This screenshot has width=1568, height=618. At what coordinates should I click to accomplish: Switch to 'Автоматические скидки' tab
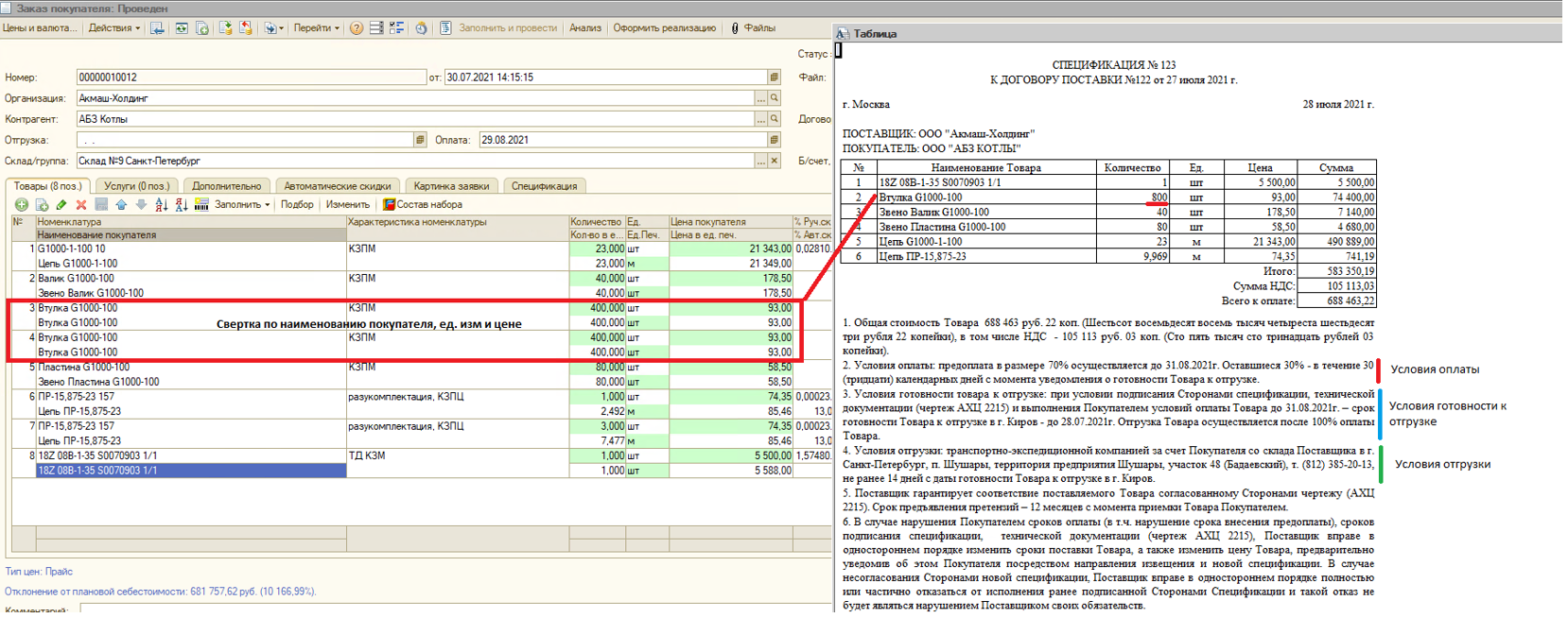coord(338,186)
